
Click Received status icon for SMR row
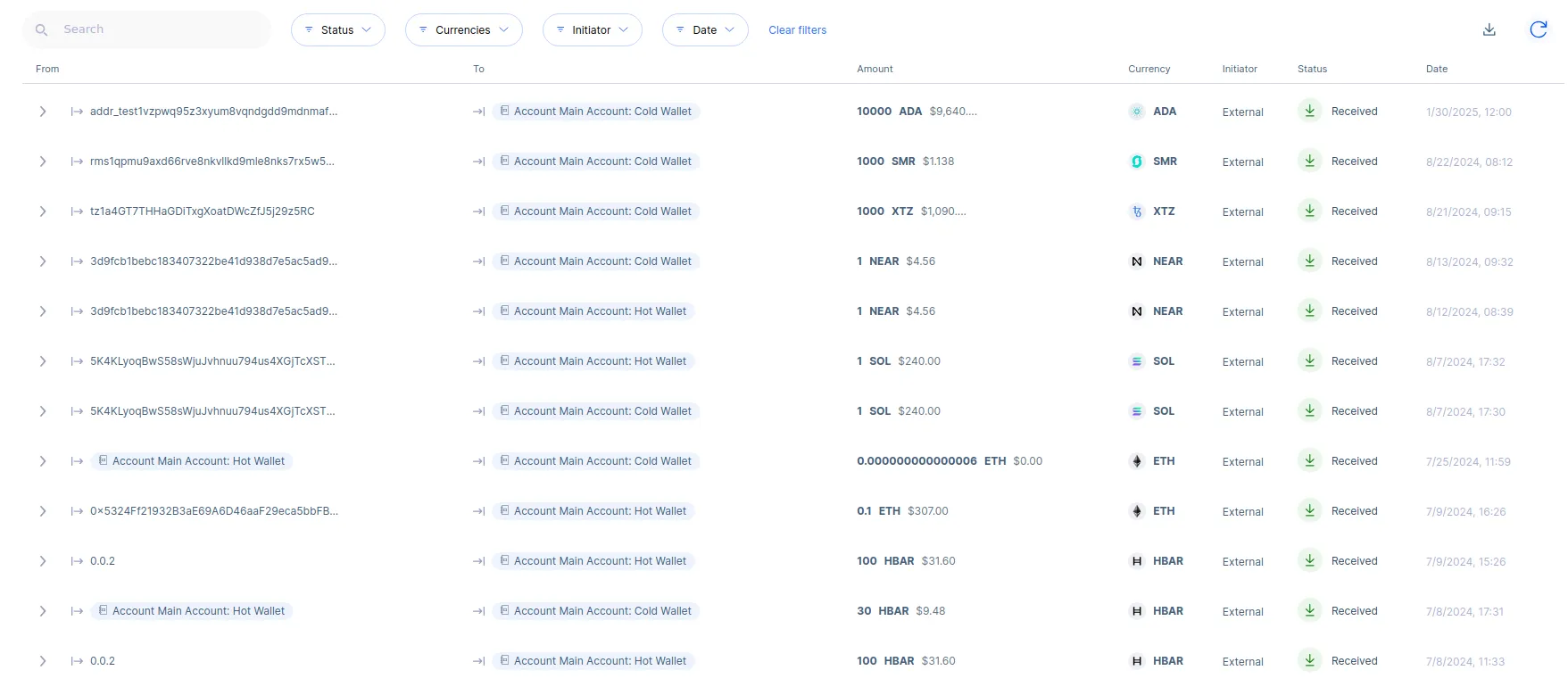(x=1309, y=161)
